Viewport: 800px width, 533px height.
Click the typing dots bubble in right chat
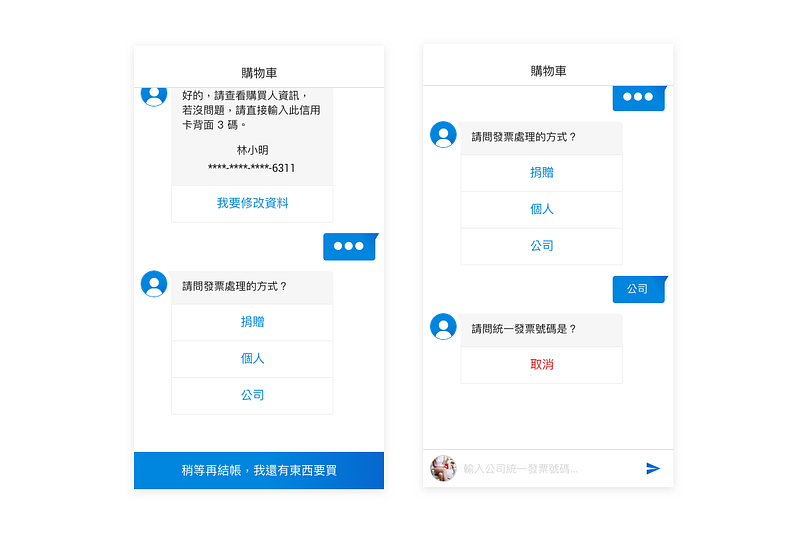639,97
